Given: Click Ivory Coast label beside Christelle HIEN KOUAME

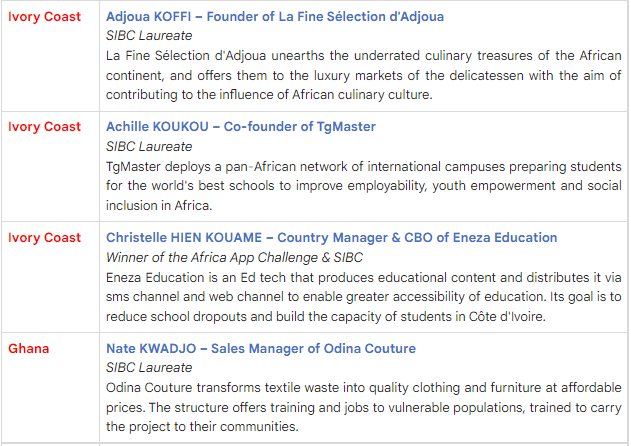Looking at the screenshot, I should tap(45, 238).
